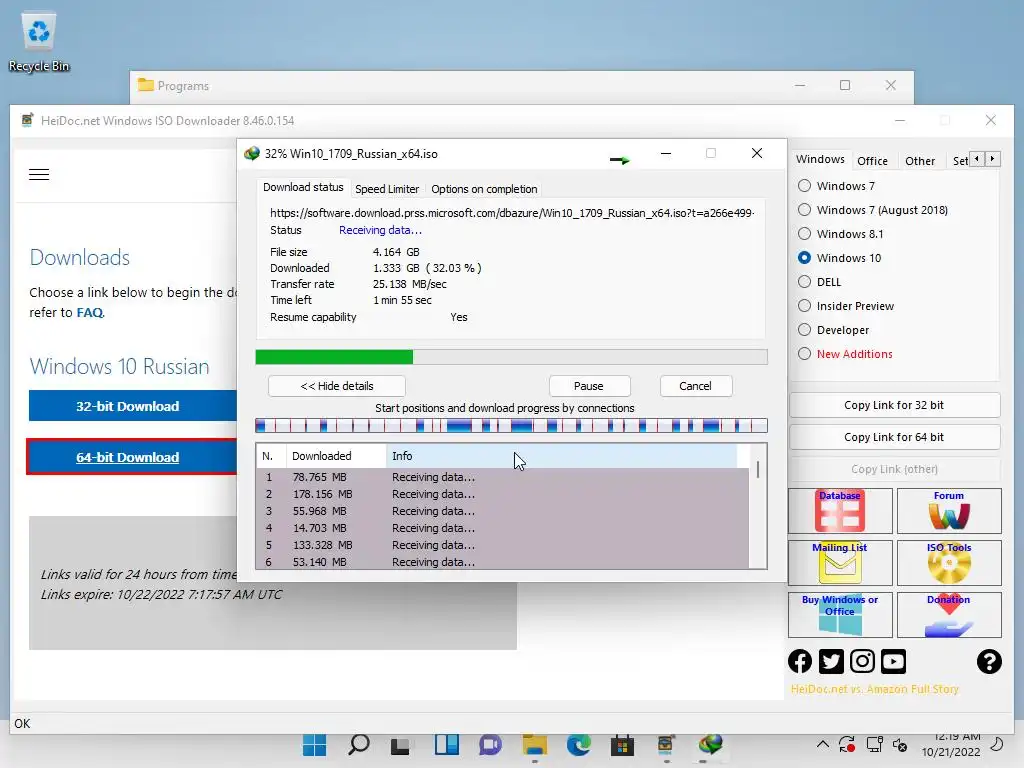
Task: Click the taskbar clock and date
Action: 951,744
